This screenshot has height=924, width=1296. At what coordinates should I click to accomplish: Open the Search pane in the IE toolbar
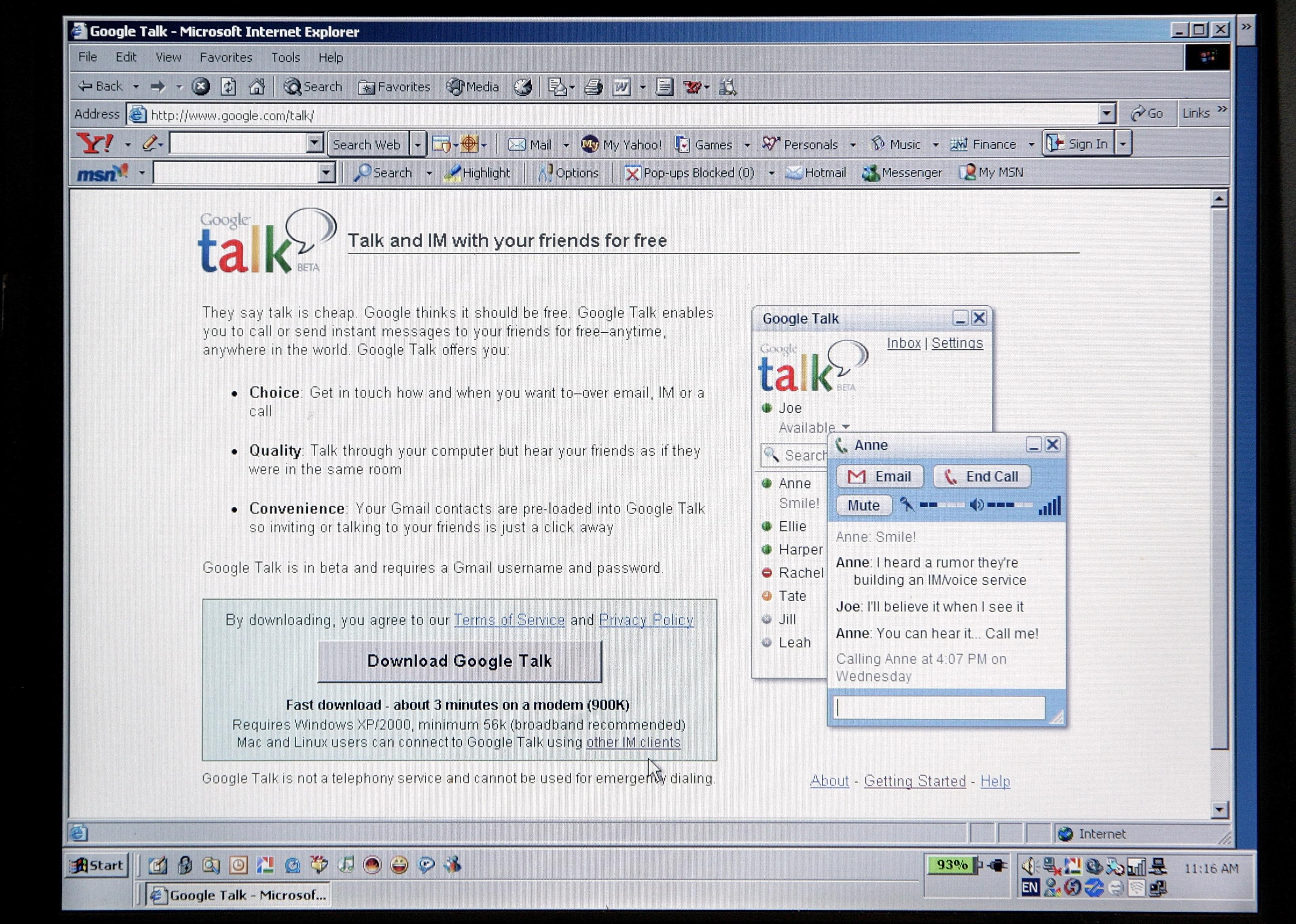(x=313, y=87)
